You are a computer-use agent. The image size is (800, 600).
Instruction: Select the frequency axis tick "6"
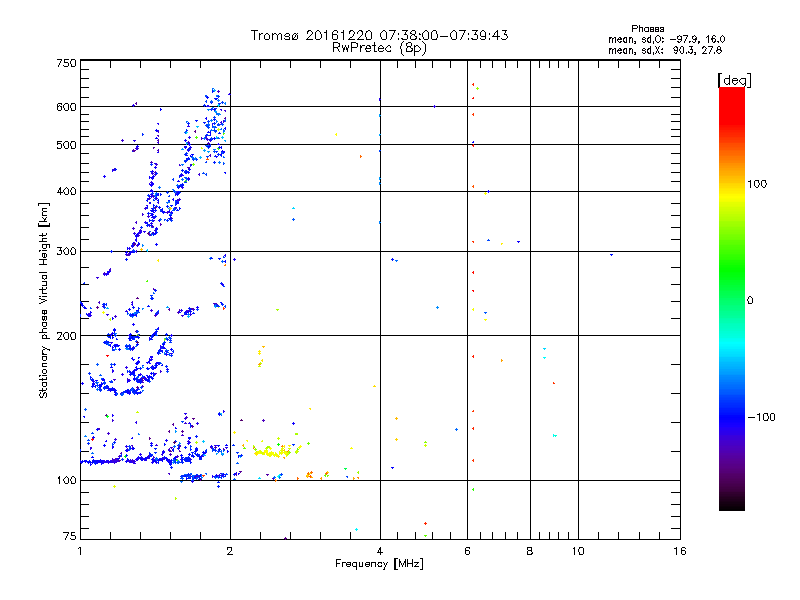pyautogui.click(x=467, y=551)
